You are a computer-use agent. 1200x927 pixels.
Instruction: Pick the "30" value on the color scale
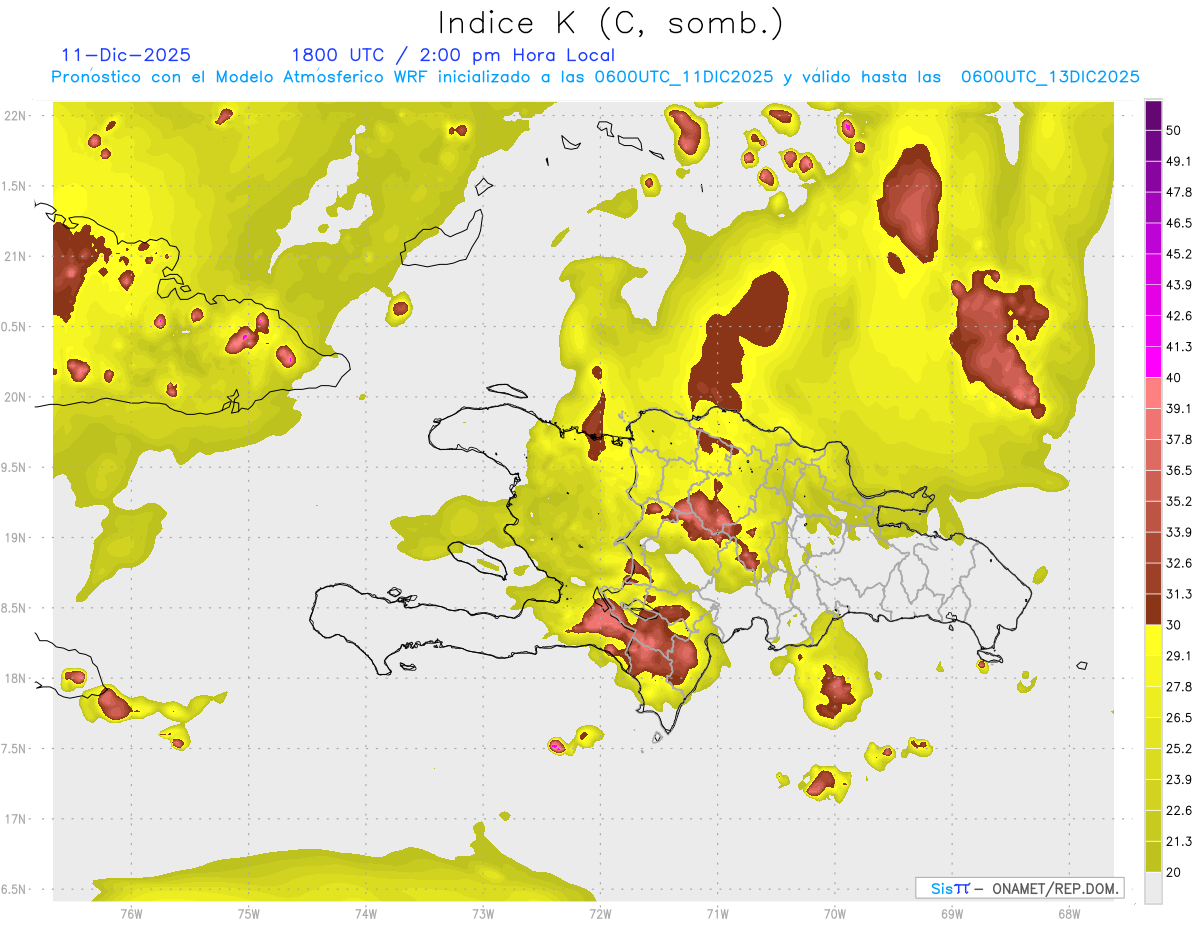click(1174, 625)
